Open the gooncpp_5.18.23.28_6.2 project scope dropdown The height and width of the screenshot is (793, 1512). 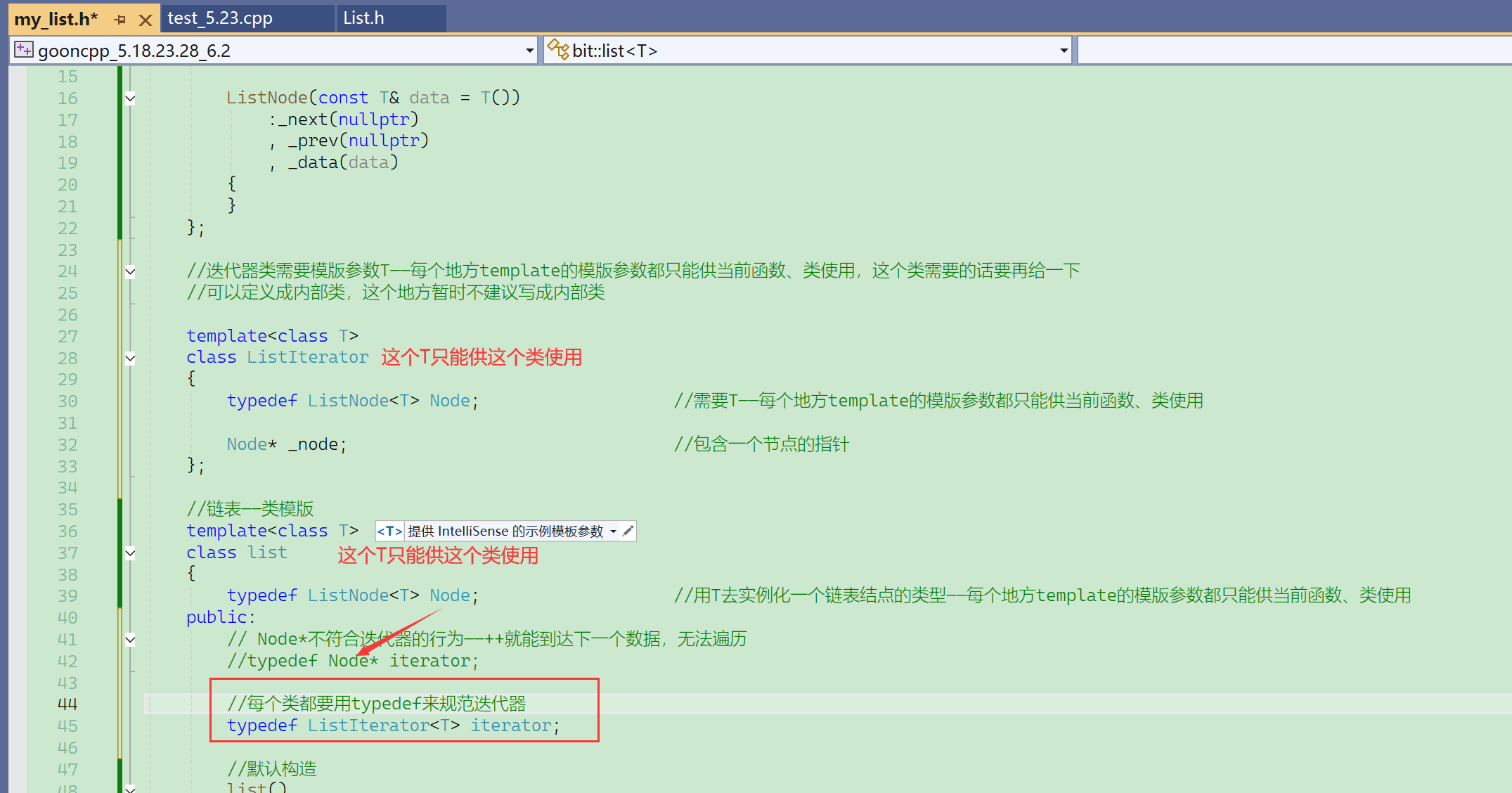(529, 51)
